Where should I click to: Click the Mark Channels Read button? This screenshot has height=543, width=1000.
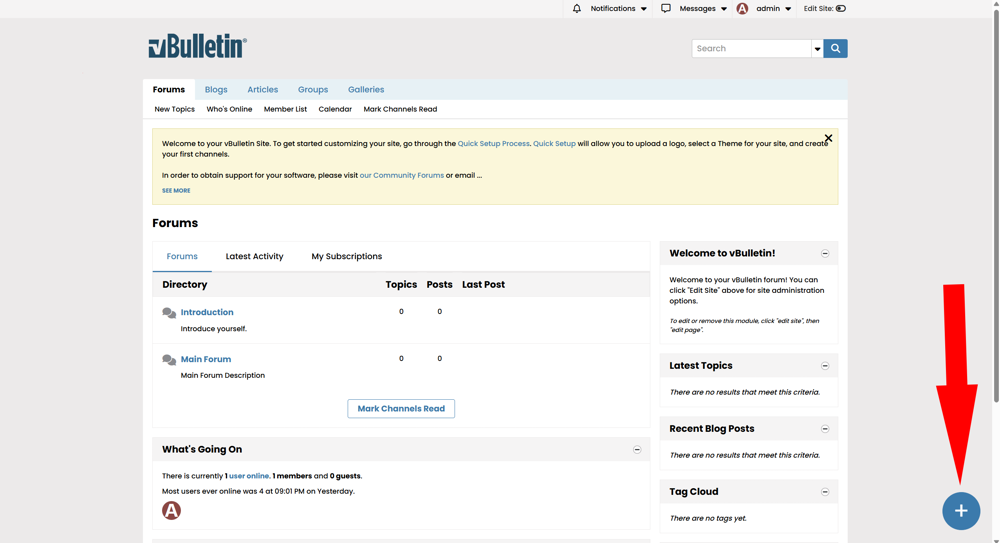(x=401, y=408)
